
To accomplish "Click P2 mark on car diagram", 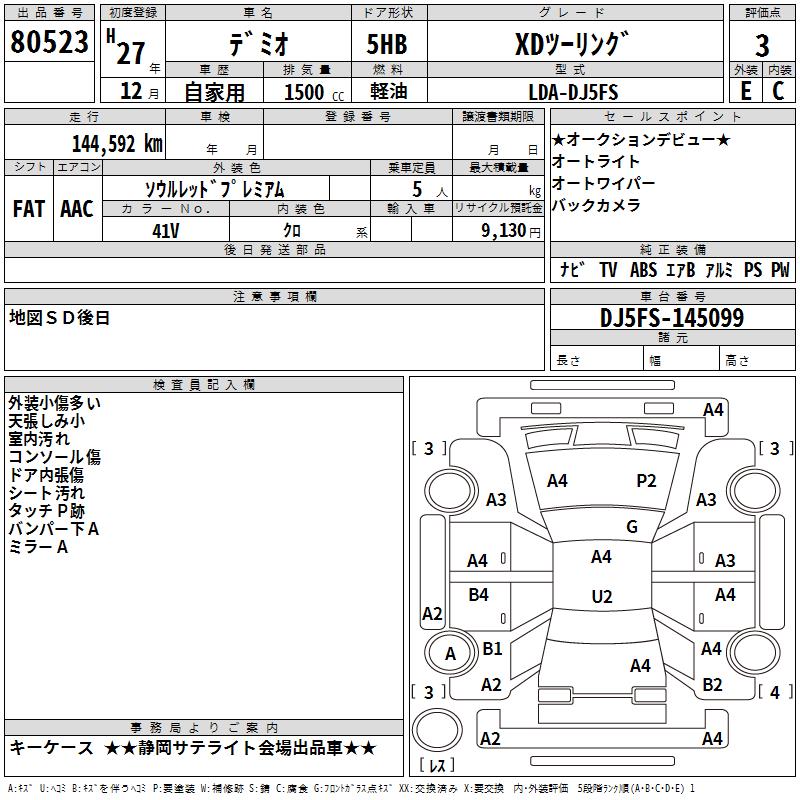I will pyautogui.click(x=646, y=481).
